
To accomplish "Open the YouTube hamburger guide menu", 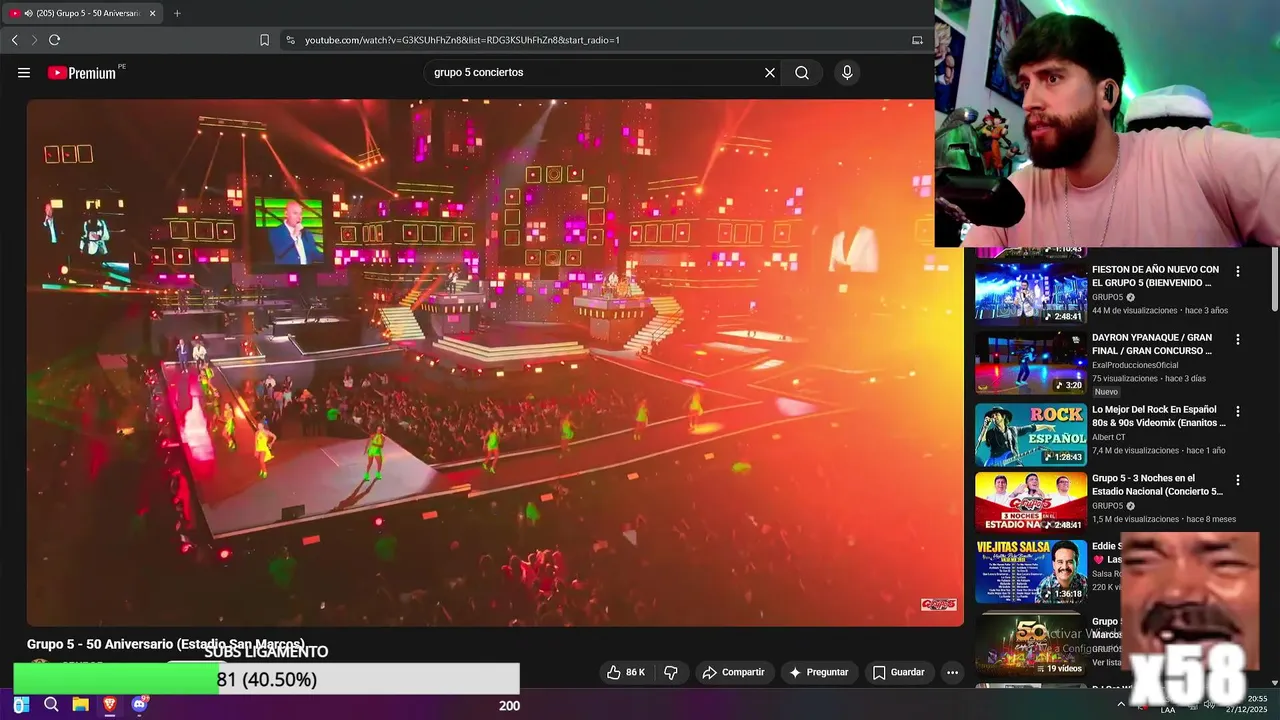I will [x=24, y=72].
